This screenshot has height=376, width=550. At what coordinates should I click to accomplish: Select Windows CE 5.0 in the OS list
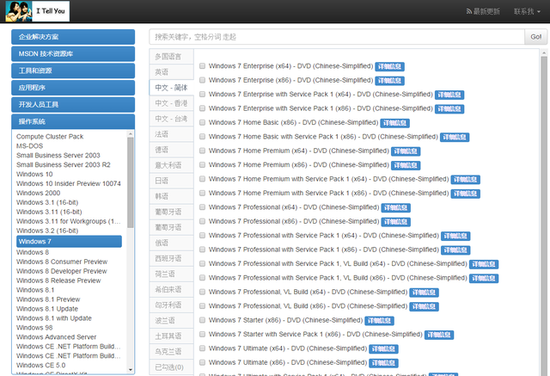point(41,365)
